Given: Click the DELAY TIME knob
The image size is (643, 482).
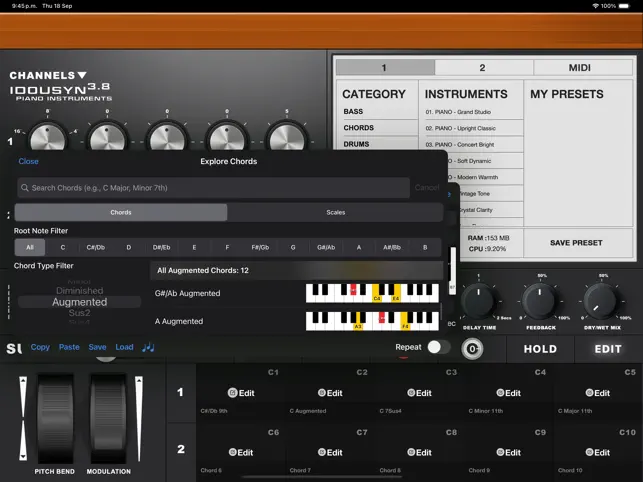Looking at the screenshot, I should coord(479,301).
